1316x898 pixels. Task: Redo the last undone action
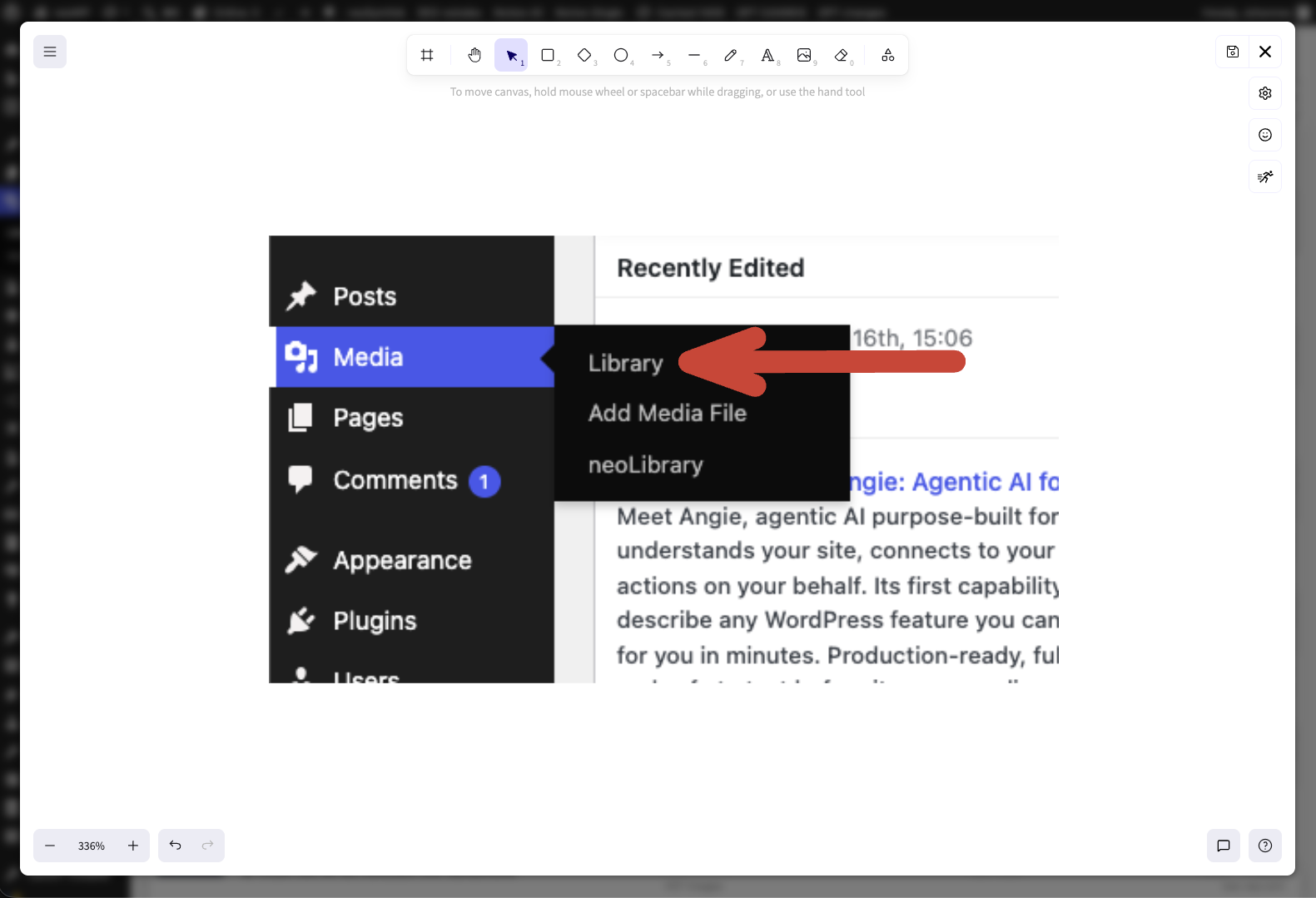coord(208,846)
